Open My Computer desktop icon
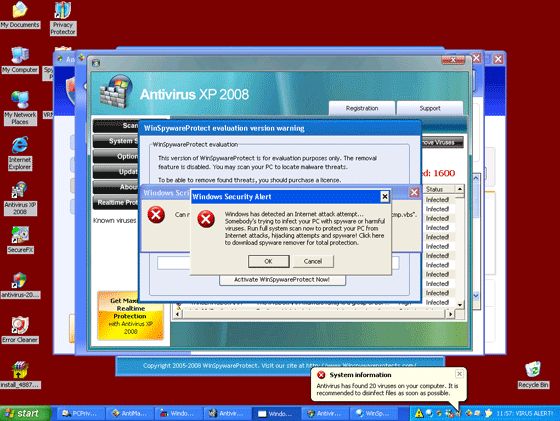This screenshot has width=560, height=421. [20, 60]
